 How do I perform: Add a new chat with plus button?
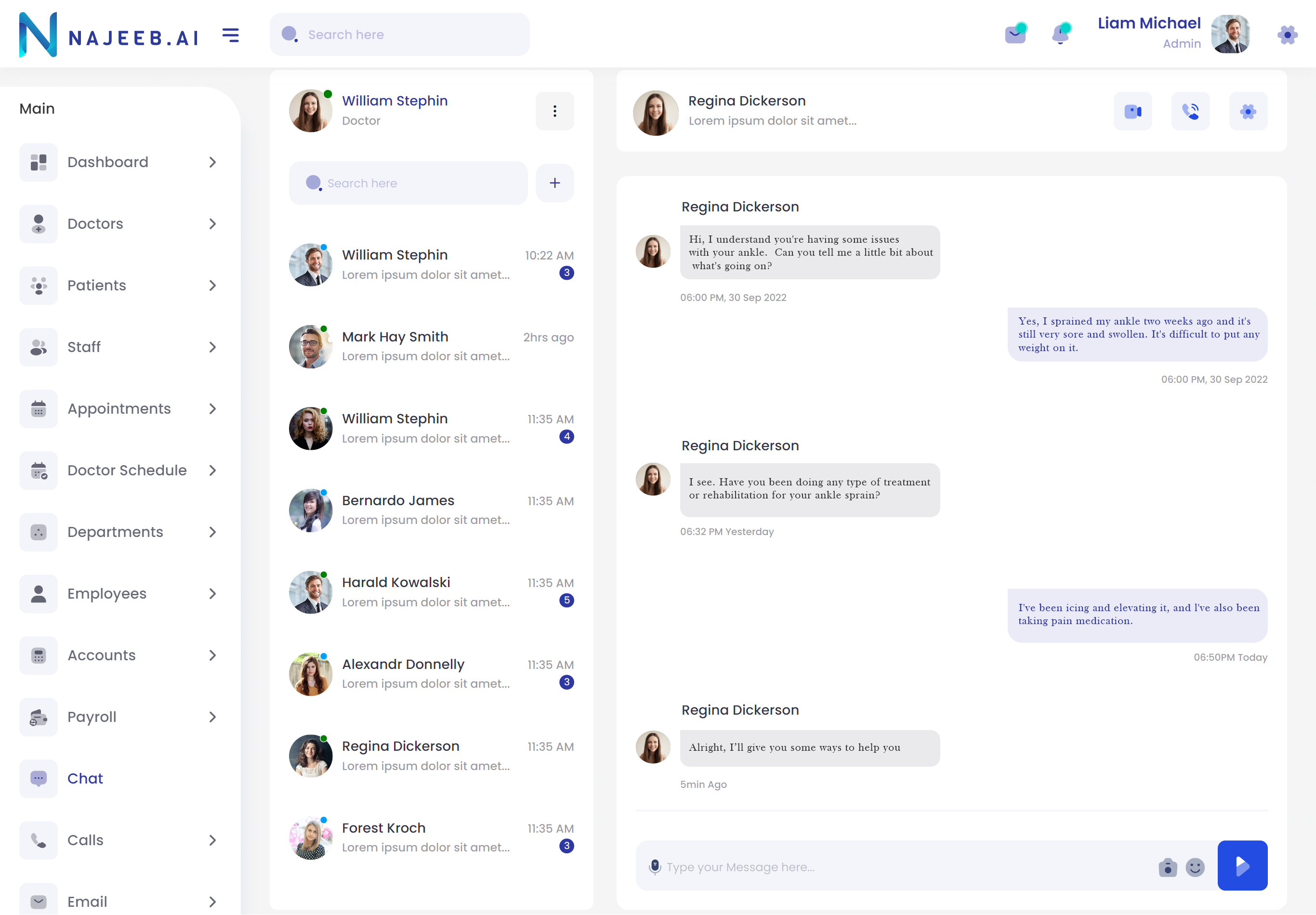point(554,183)
